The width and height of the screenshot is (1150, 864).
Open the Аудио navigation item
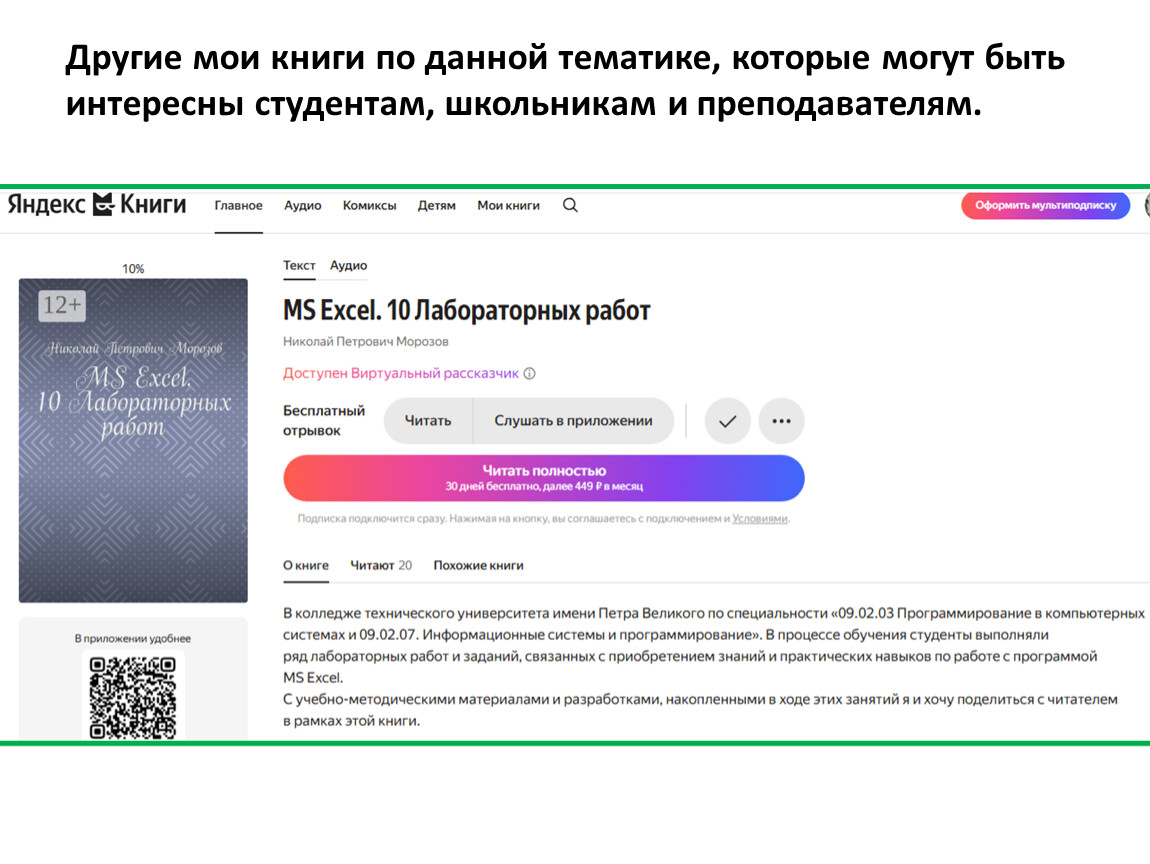point(302,205)
